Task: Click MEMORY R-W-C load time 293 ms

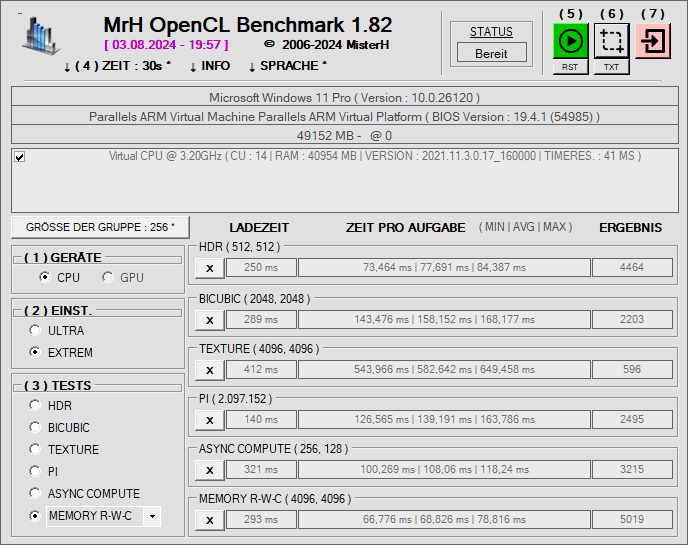Action: click(x=261, y=519)
